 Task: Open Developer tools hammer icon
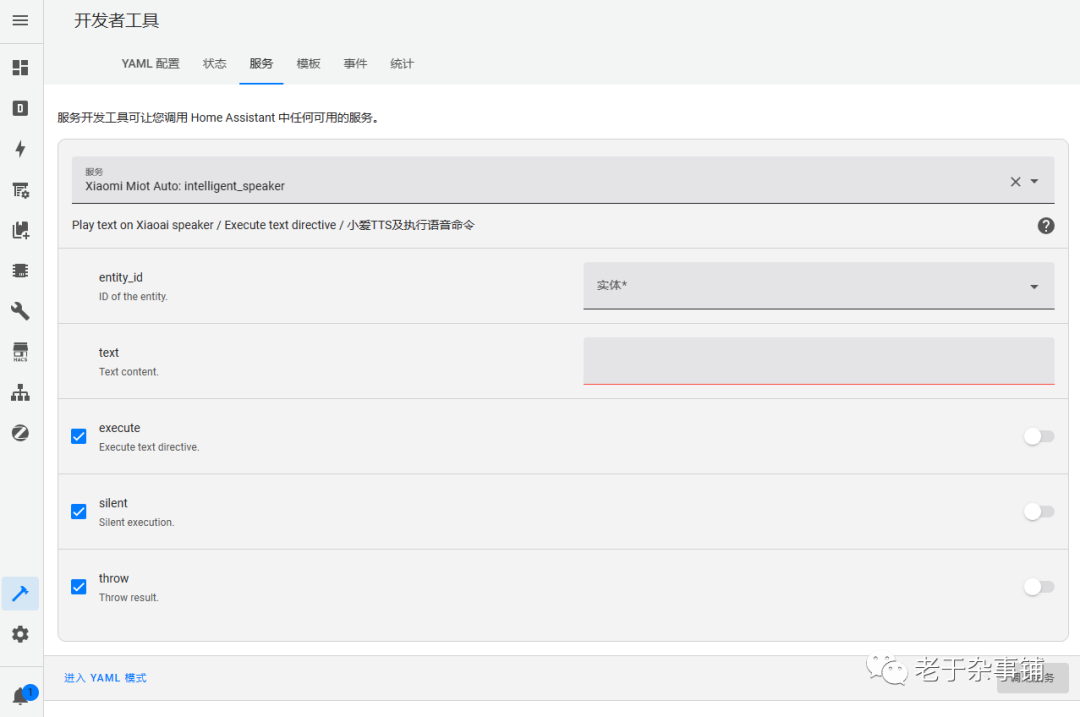click(x=20, y=593)
